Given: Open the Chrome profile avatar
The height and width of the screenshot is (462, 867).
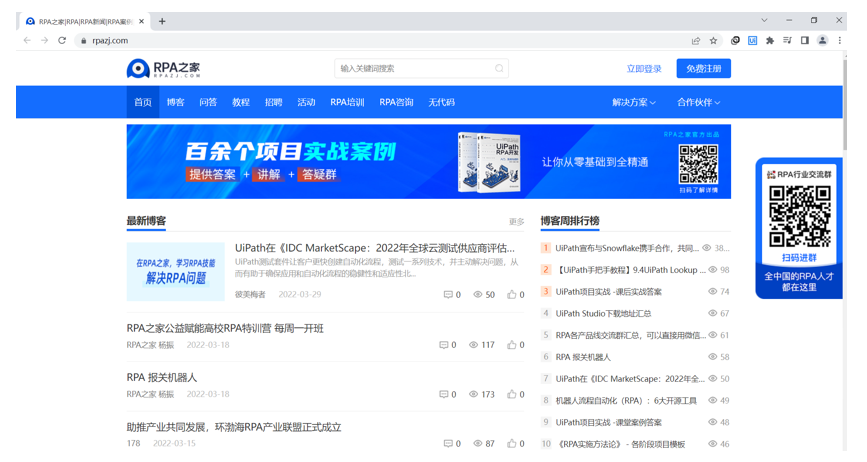Looking at the screenshot, I should [x=823, y=40].
